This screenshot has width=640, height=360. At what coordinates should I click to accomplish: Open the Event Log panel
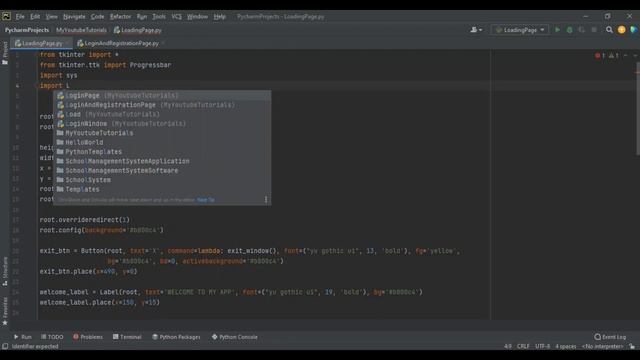coord(610,337)
